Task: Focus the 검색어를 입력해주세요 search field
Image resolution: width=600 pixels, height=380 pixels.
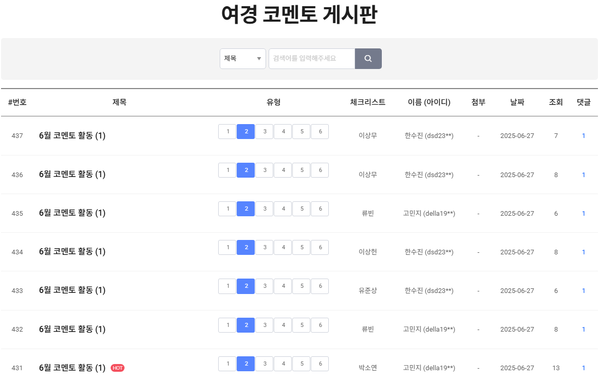Action: coord(311,59)
